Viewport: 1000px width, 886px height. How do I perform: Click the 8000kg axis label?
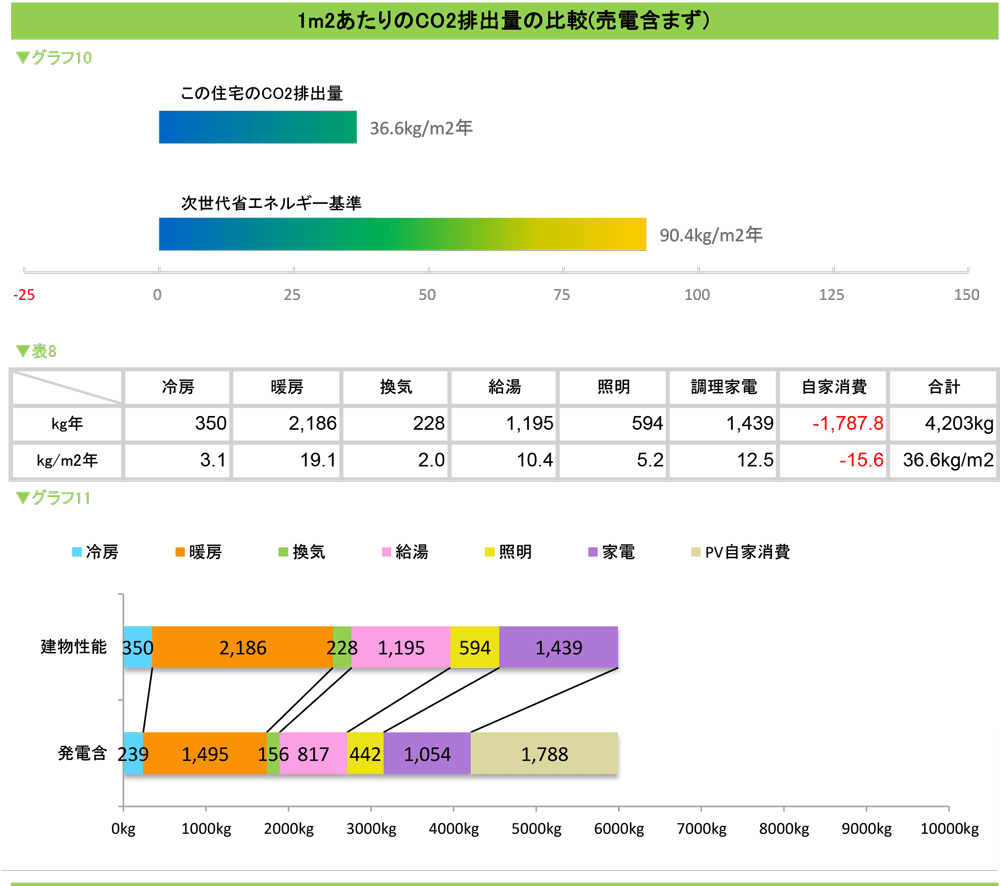click(784, 829)
